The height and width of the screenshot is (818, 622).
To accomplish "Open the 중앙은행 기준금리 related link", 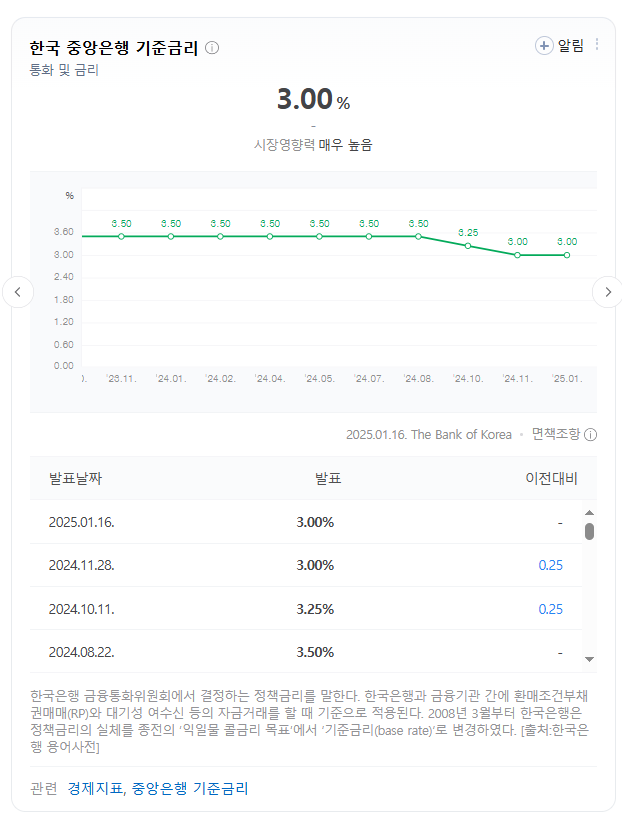I will 188,788.
